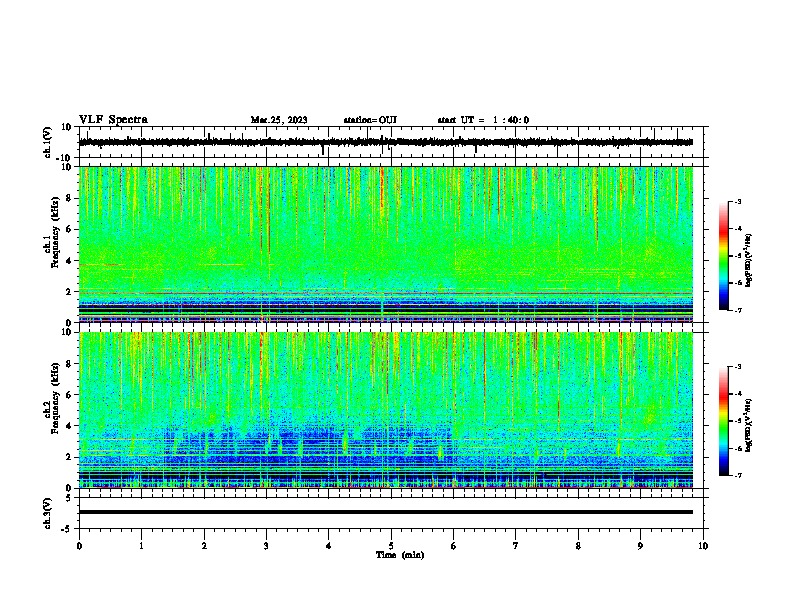Click the "VLF Spectra" plot title
The height and width of the screenshot is (612, 792).
click(113, 120)
